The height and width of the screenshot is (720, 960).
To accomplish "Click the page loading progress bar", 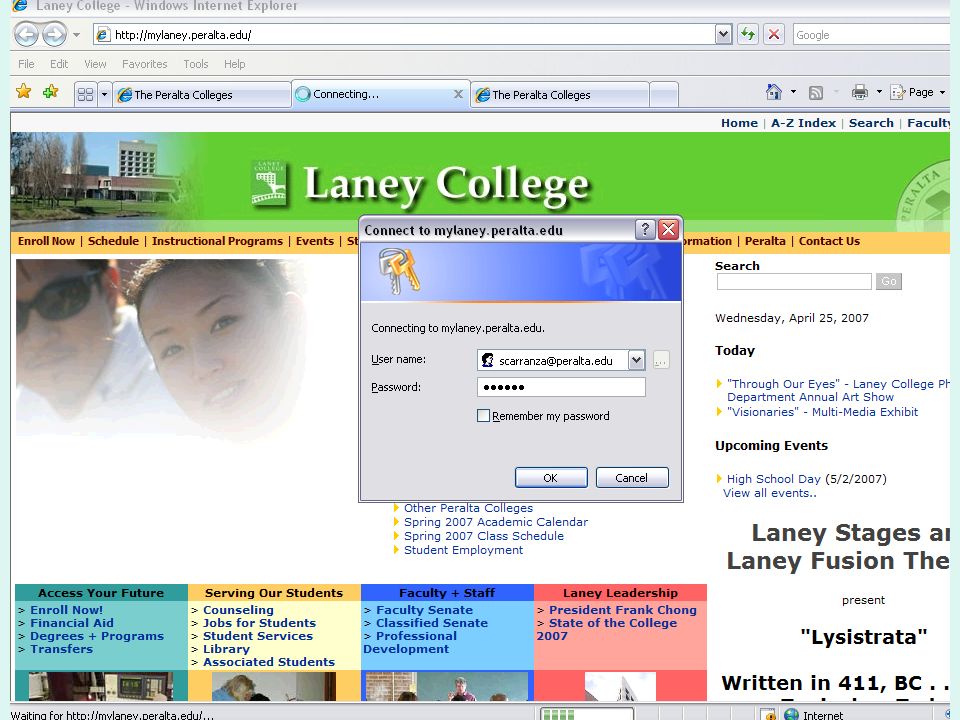I will (586, 714).
